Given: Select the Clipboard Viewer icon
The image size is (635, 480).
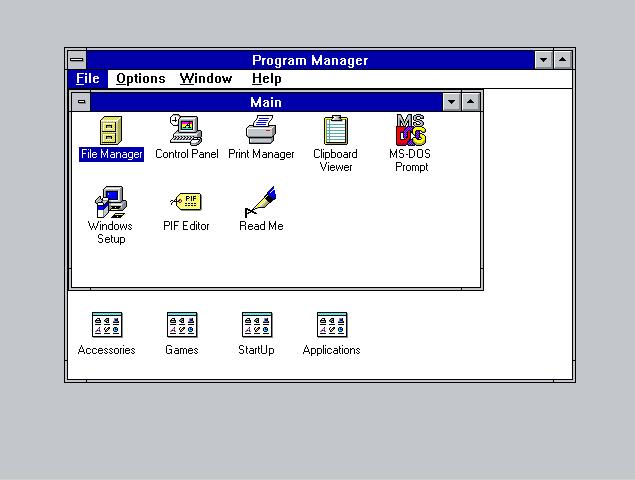Looking at the screenshot, I should [336, 130].
